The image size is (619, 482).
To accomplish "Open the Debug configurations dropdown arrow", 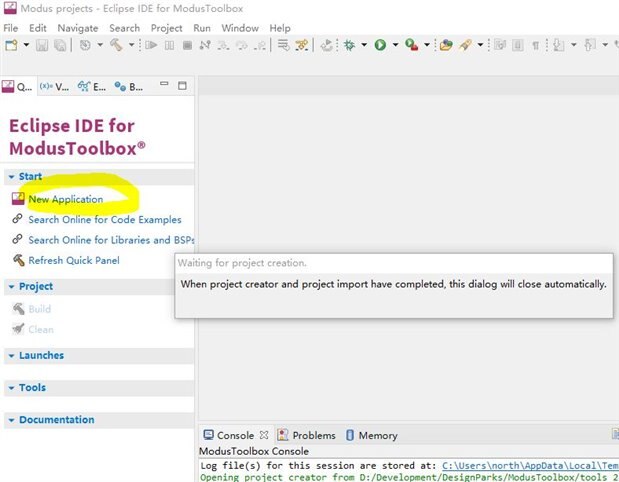I will click(x=364, y=45).
